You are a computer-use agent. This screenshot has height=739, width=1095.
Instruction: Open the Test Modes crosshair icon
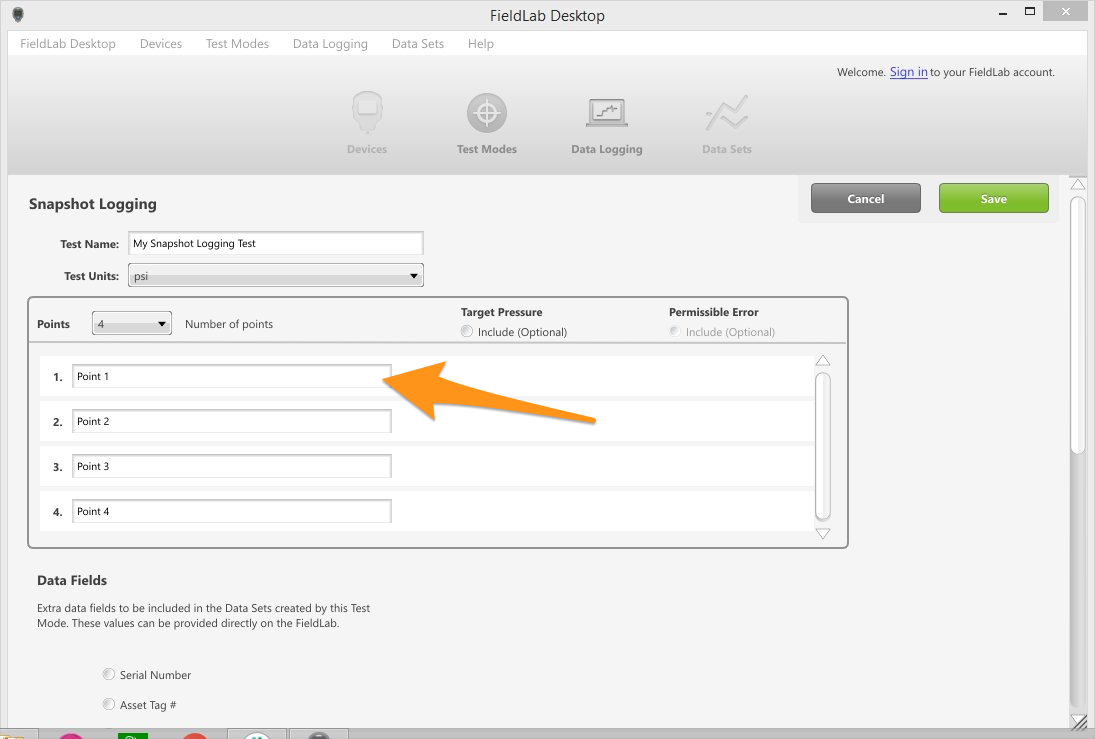487,112
